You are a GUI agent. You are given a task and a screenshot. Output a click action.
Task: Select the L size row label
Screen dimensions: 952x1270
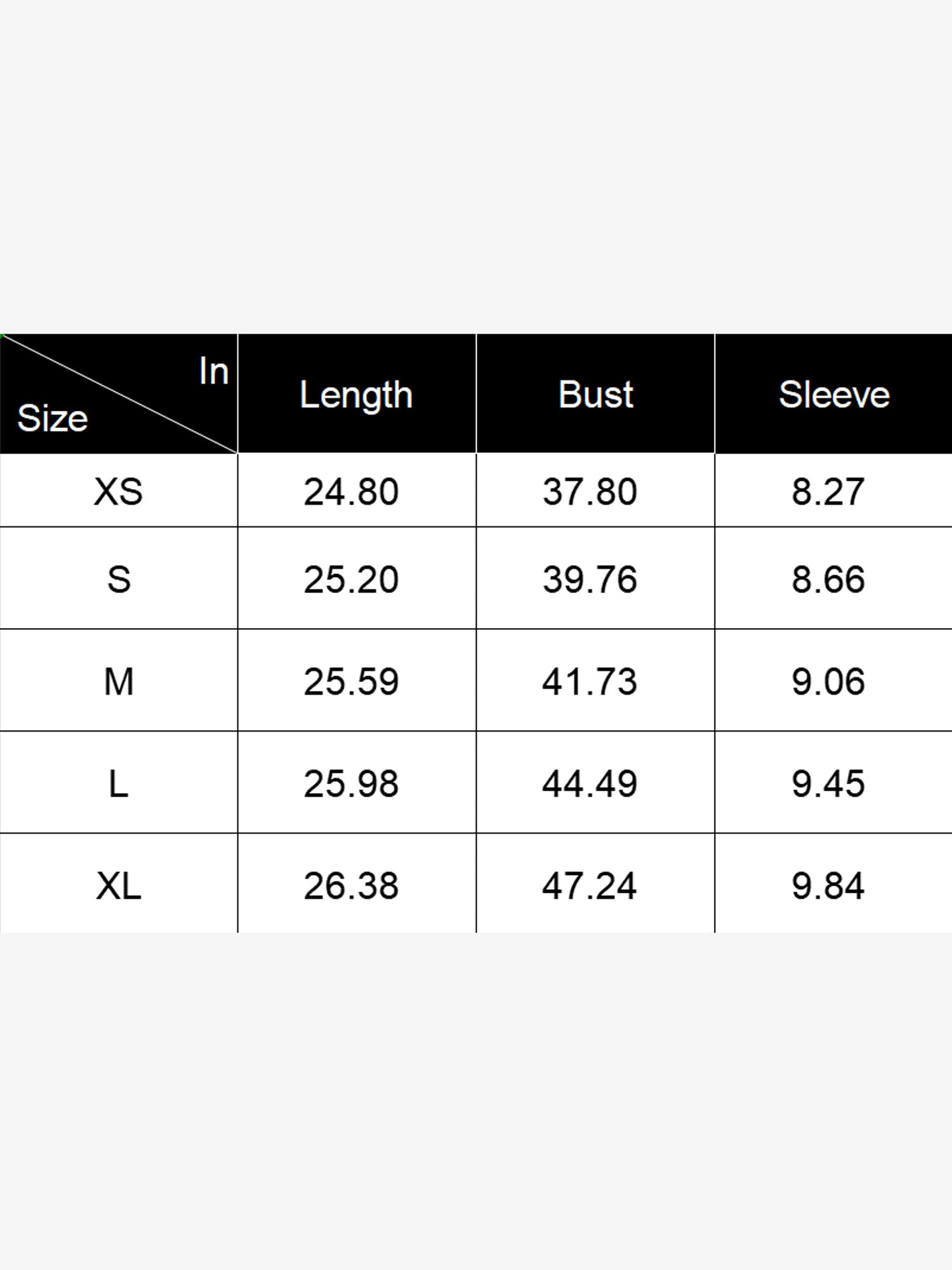coord(119,784)
